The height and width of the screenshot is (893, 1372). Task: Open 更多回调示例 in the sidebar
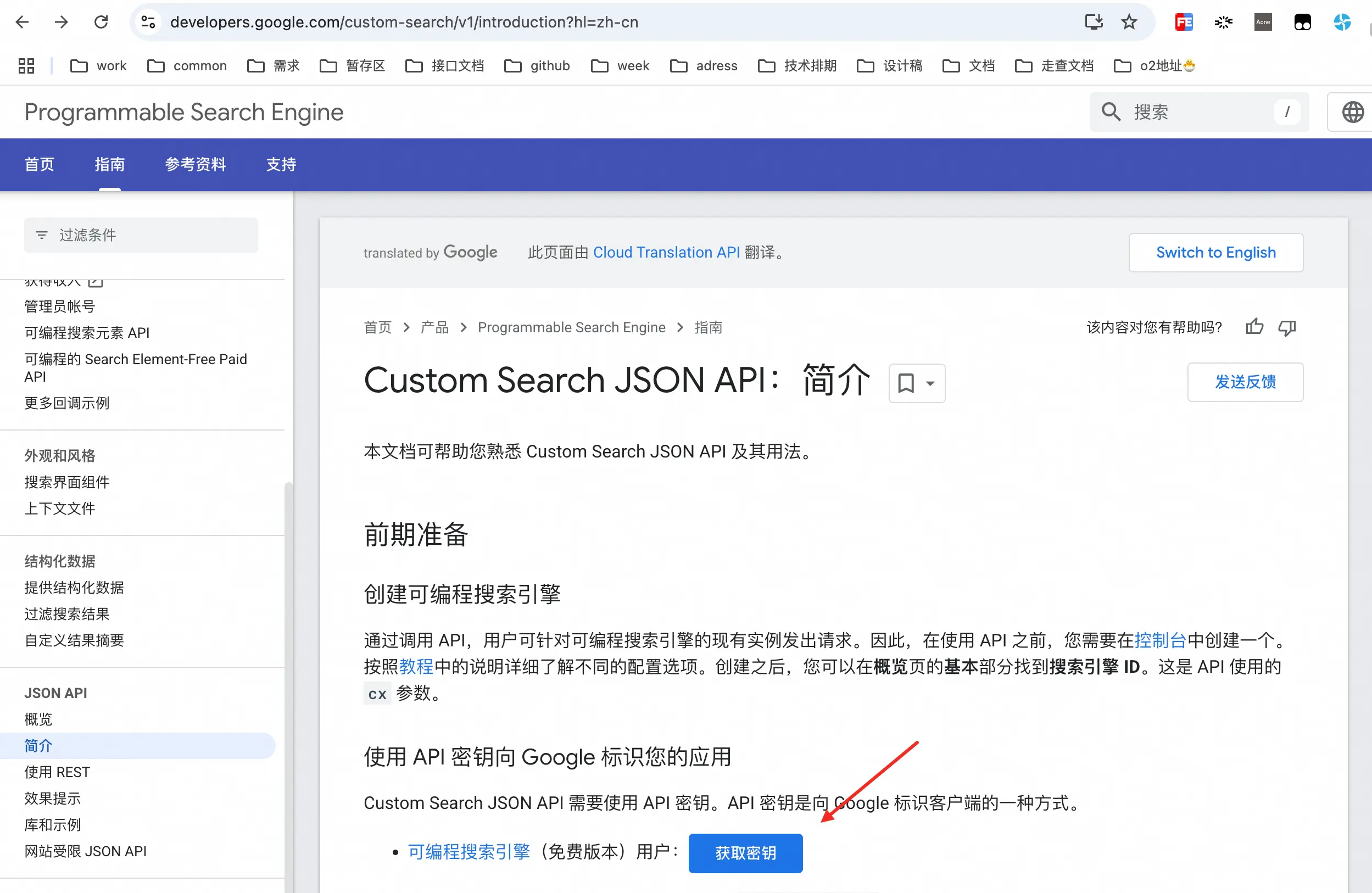coord(67,403)
